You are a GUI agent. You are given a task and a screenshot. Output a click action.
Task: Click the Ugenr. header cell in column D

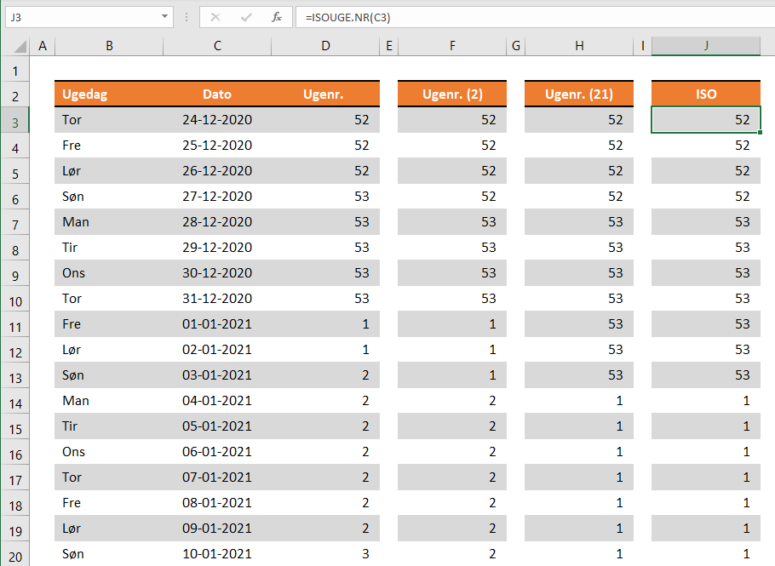click(326, 94)
